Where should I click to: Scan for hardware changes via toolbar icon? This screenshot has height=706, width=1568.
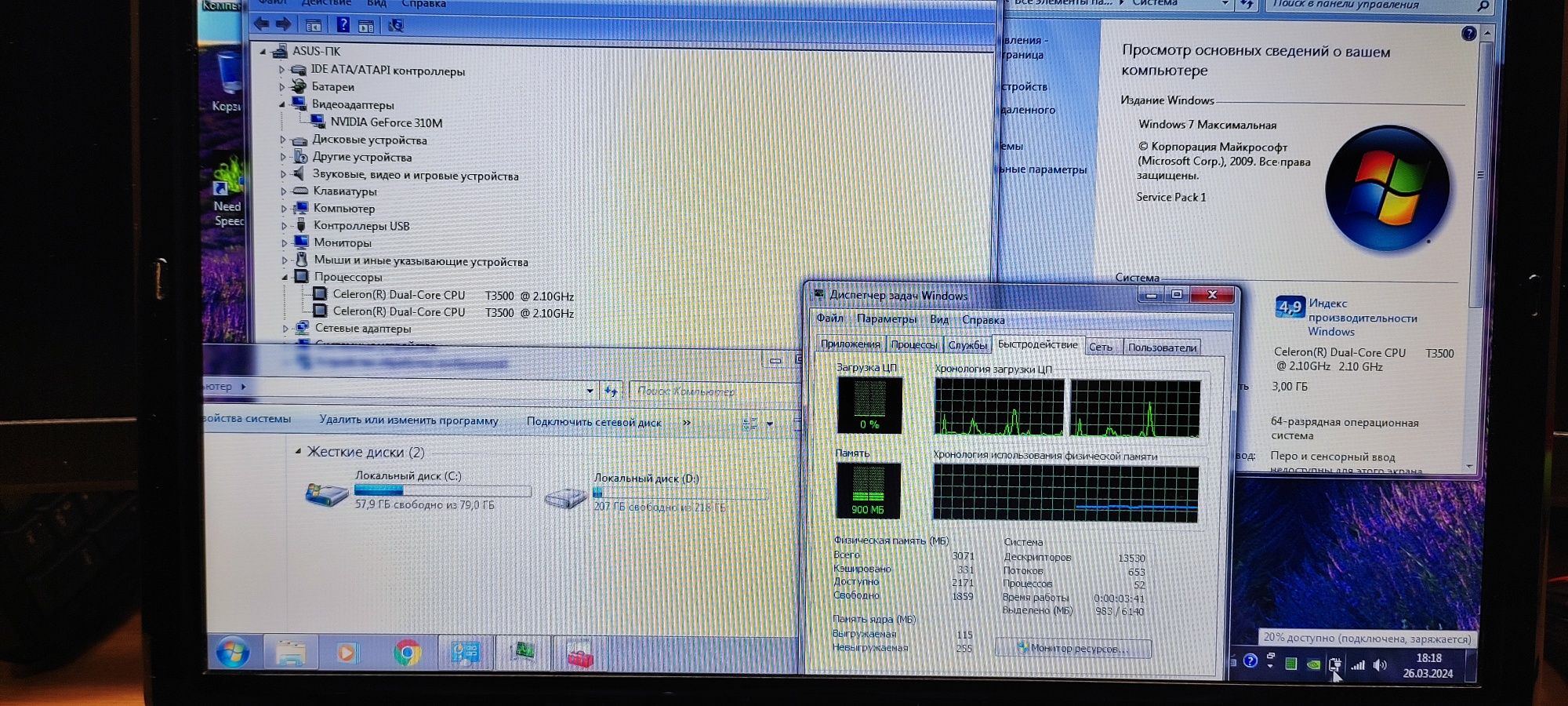[x=396, y=26]
